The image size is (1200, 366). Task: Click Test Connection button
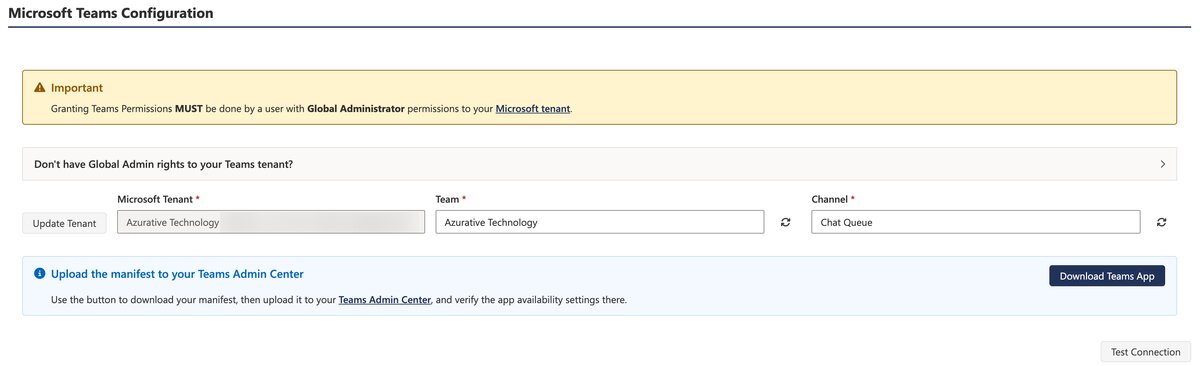(1145, 352)
